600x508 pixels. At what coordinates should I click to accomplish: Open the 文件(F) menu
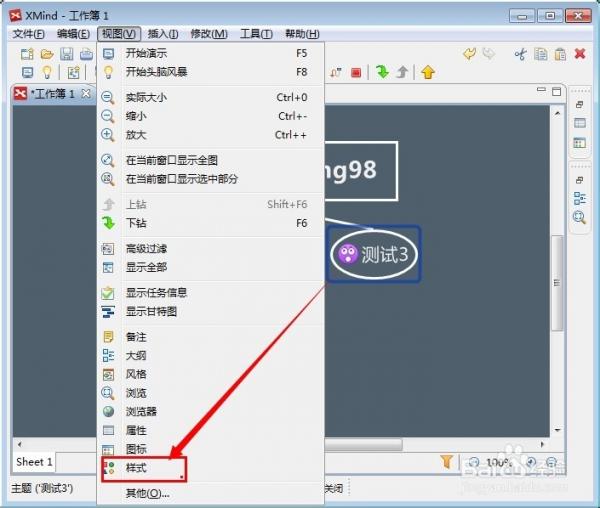[29, 34]
